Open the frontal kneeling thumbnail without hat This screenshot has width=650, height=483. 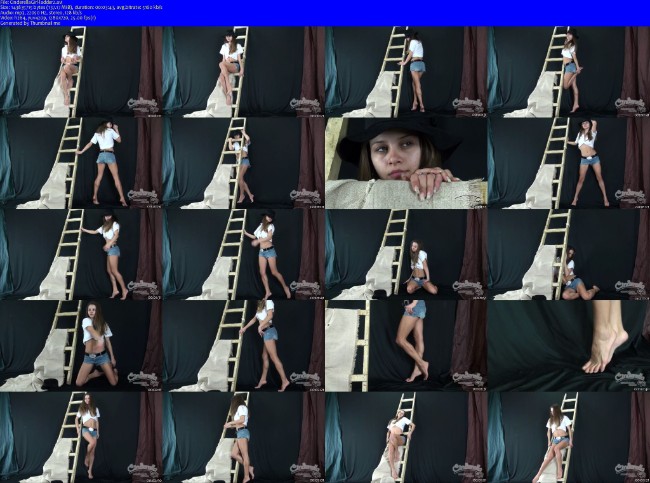tap(81, 346)
